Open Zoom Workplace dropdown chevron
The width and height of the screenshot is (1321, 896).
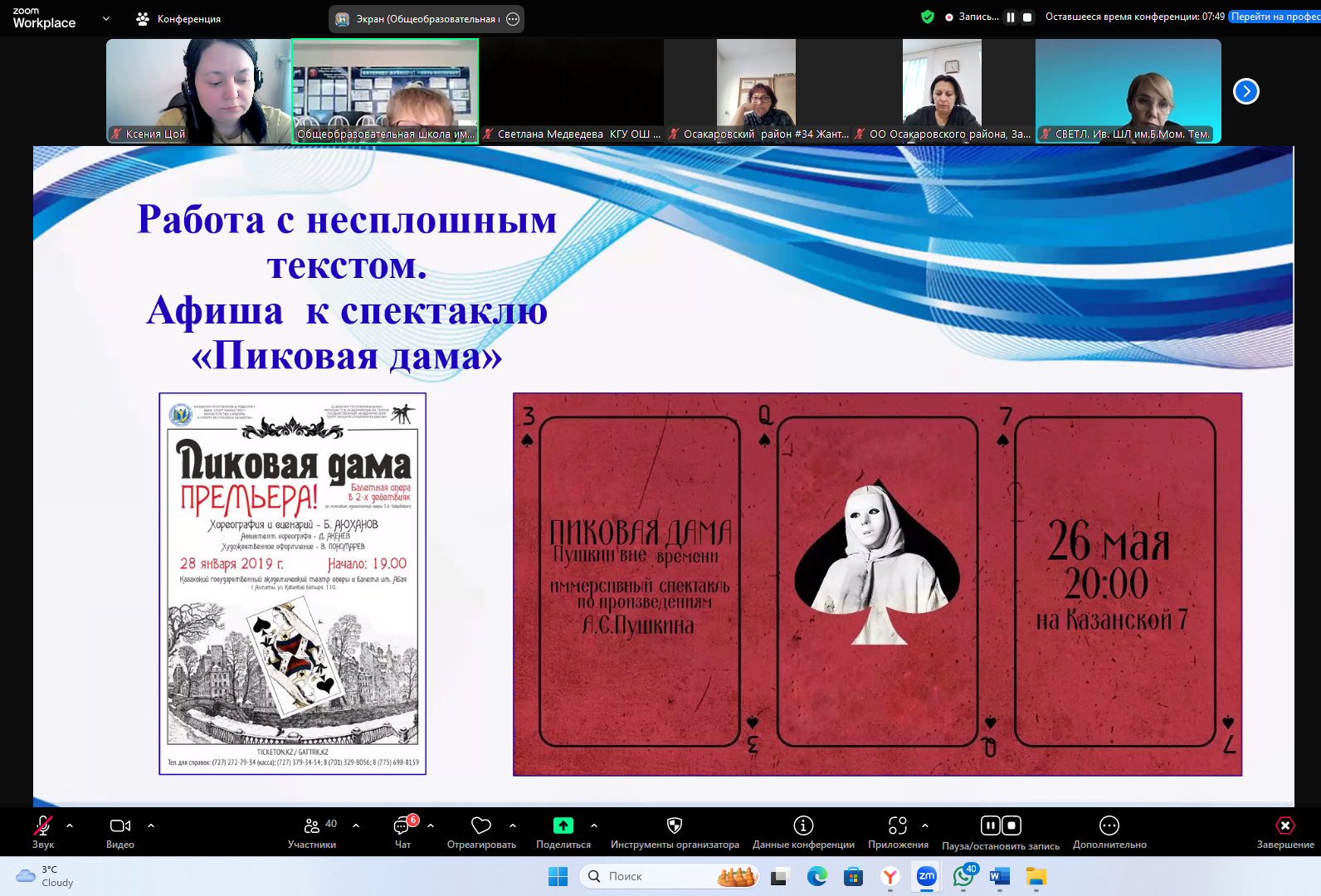tap(106, 18)
